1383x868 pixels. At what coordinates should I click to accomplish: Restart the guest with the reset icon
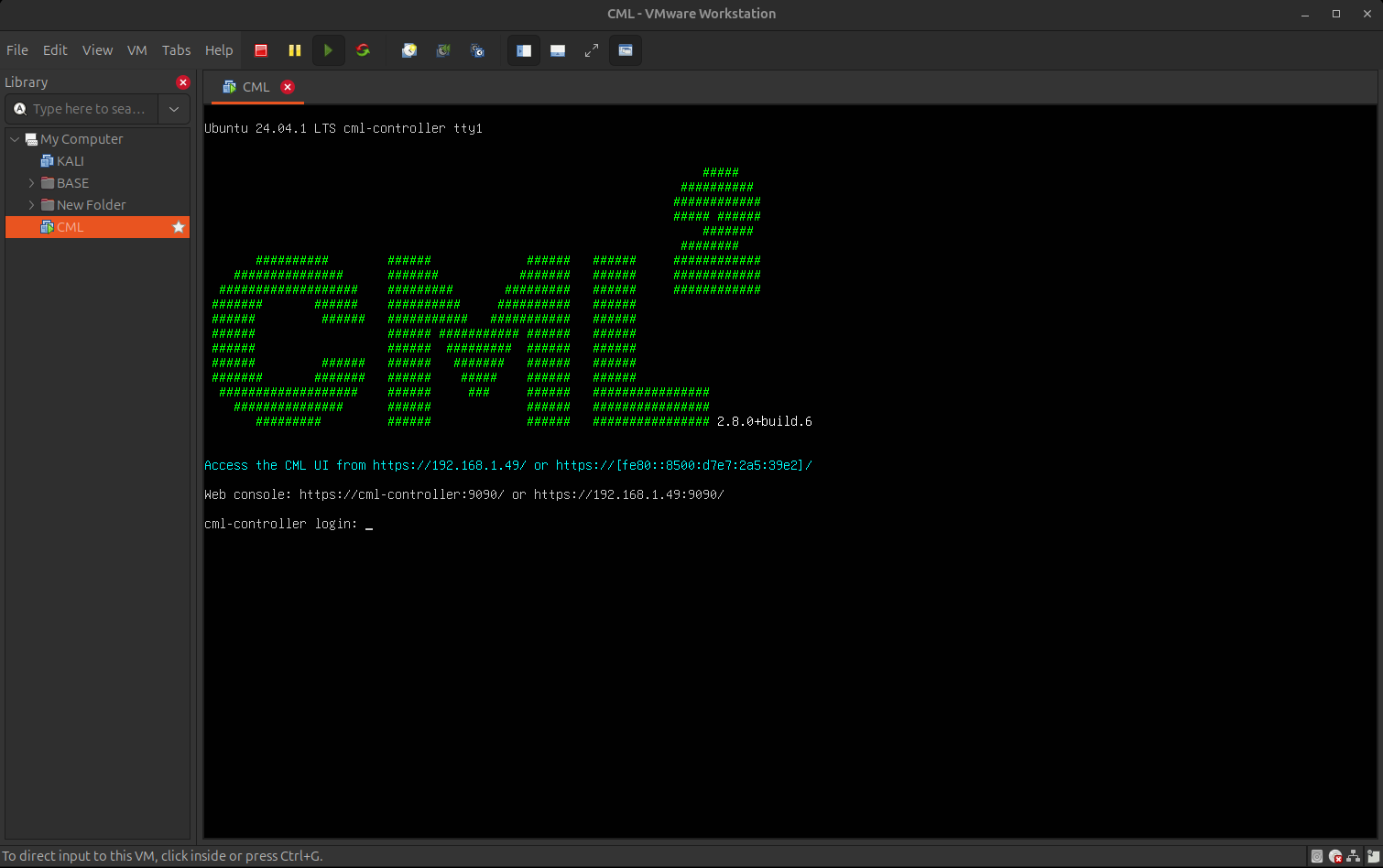(x=364, y=50)
